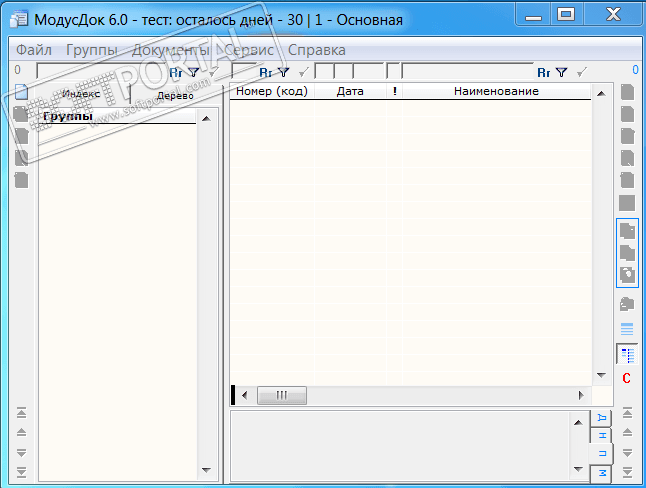This screenshot has width=646, height=488.
Task: Click the blue horizontal lines list icon
Action: (x=627, y=329)
